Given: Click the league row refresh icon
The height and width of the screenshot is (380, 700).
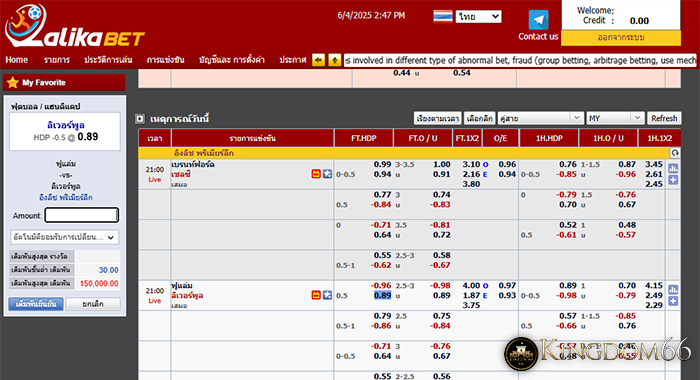Looking at the screenshot, I should [x=675, y=153].
